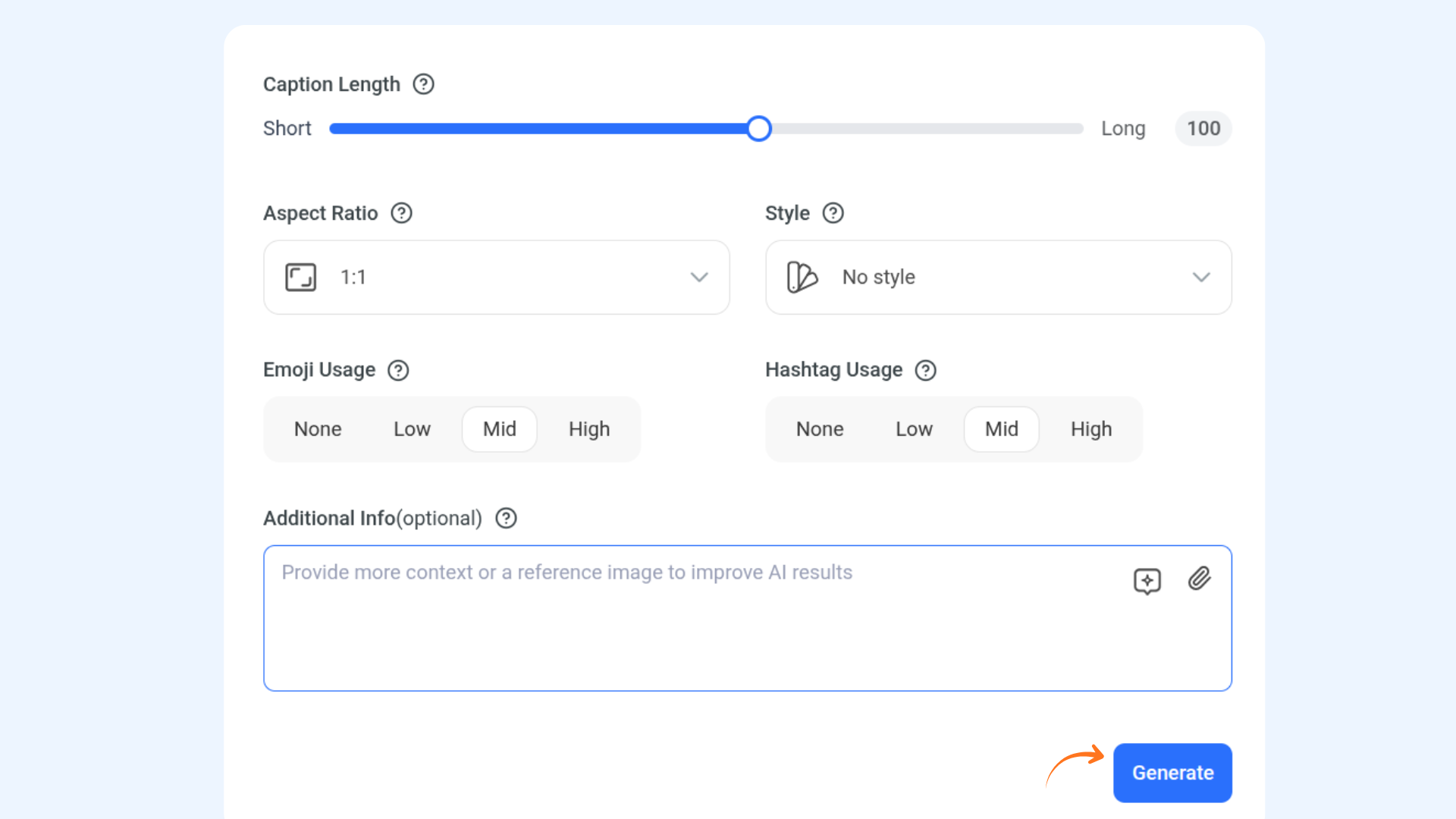Set Emoji Usage to High

(x=588, y=429)
